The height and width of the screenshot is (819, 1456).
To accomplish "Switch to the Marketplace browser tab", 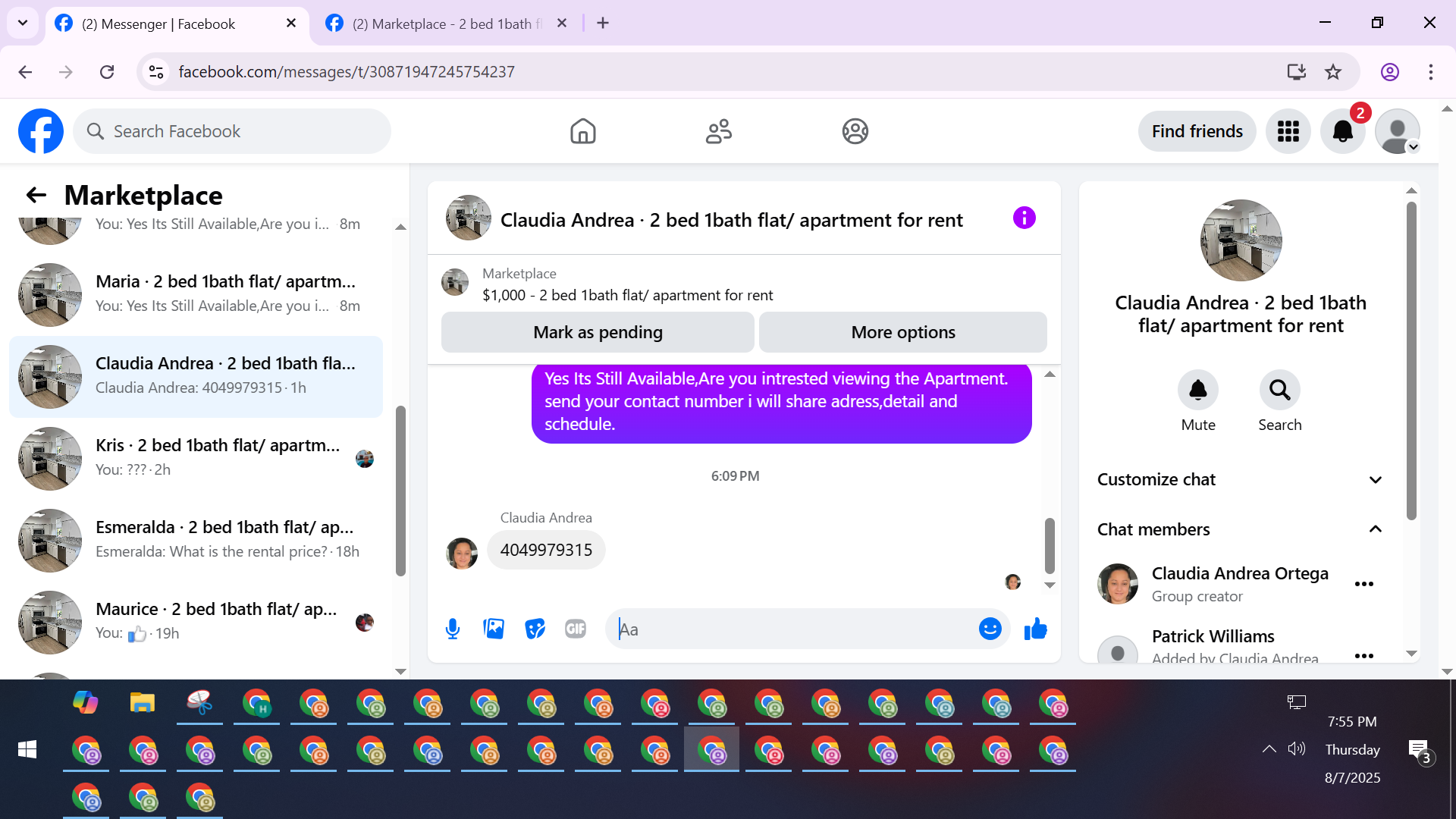I will 447,24.
